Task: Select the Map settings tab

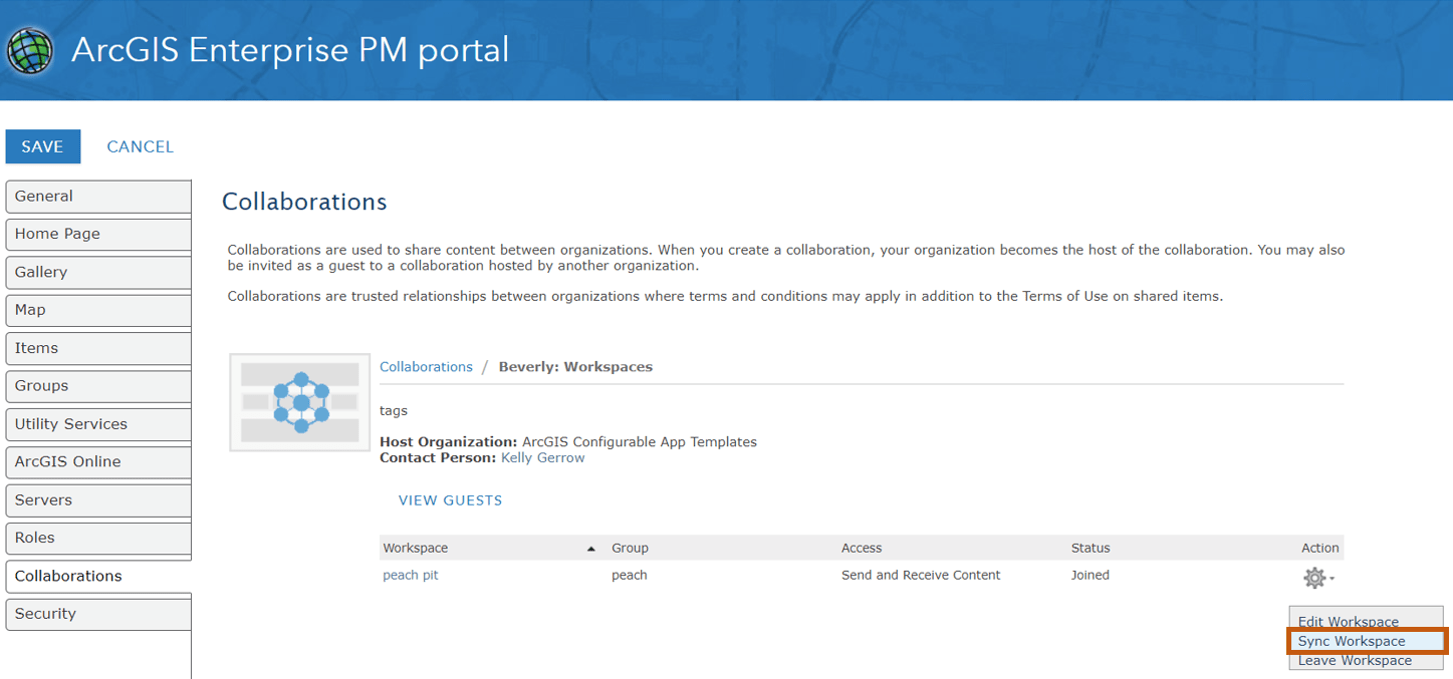Action: click(x=98, y=310)
